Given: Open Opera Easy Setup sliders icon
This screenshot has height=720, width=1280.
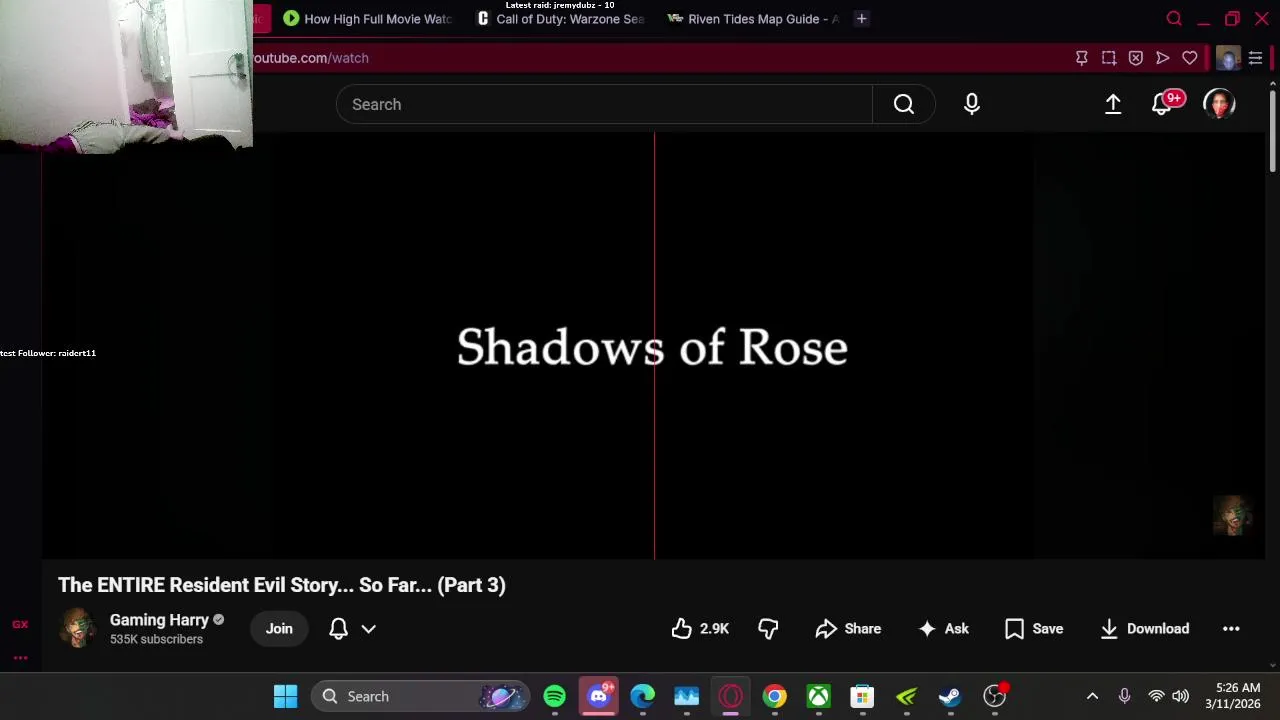Looking at the screenshot, I should [1255, 58].
